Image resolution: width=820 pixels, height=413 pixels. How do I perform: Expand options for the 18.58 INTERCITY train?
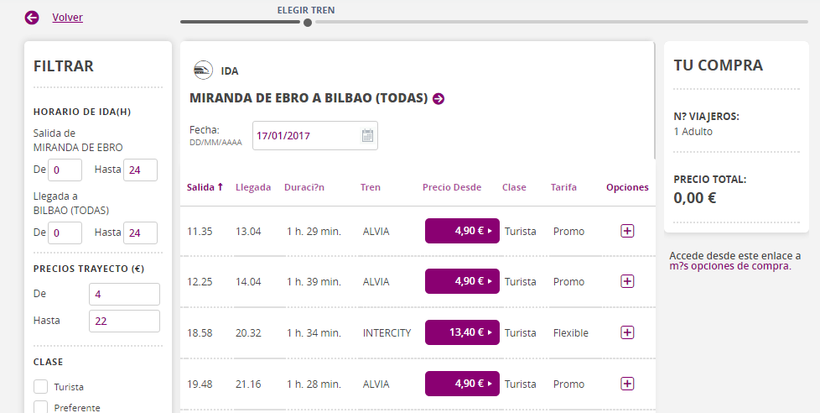[627, 333]
